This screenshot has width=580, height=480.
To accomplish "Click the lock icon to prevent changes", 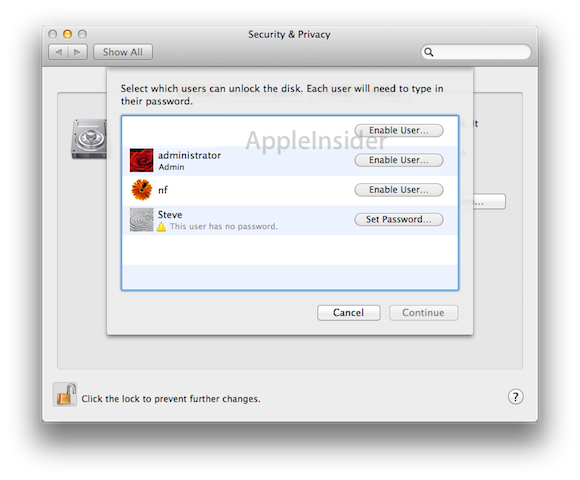I will pyautogui.click(x=65, y=395).
